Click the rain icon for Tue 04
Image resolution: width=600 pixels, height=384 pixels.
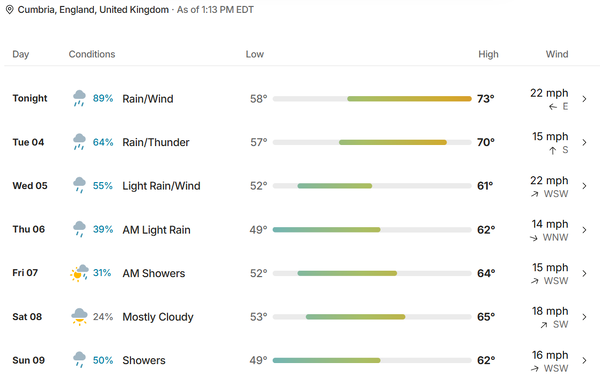pos(79,142)
